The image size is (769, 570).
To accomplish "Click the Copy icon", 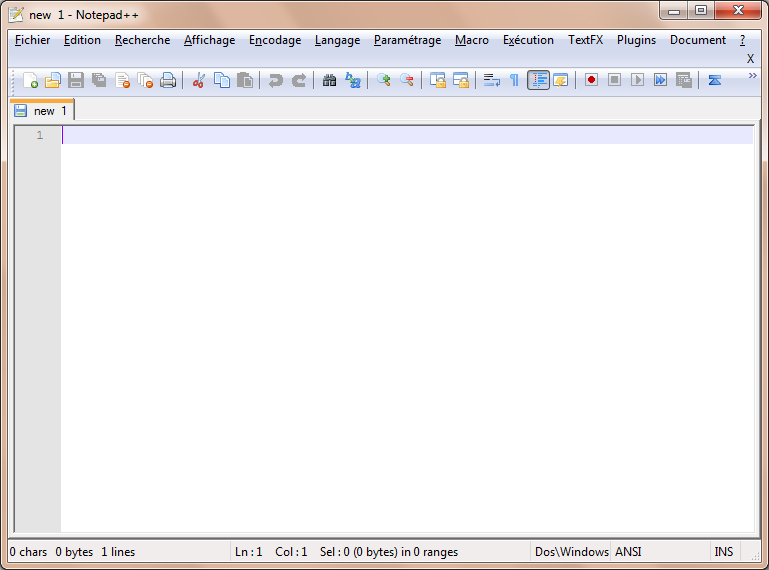I will [222, 80].
